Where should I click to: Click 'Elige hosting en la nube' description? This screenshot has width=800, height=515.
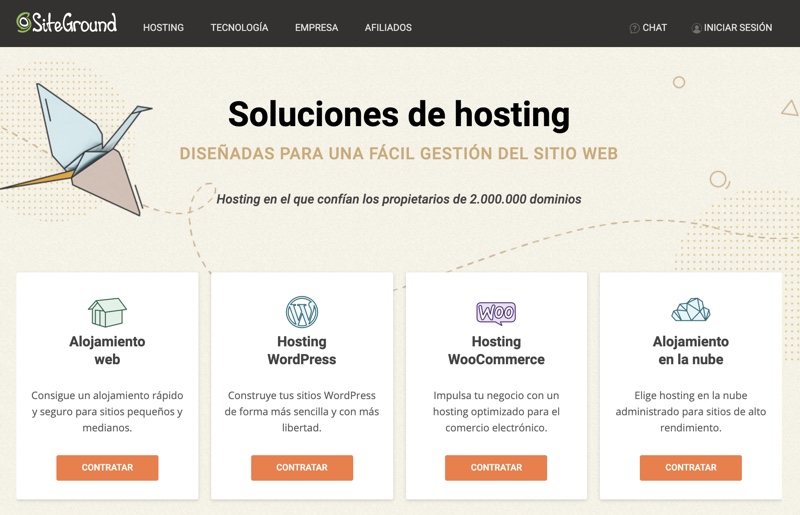coord(690,411)
